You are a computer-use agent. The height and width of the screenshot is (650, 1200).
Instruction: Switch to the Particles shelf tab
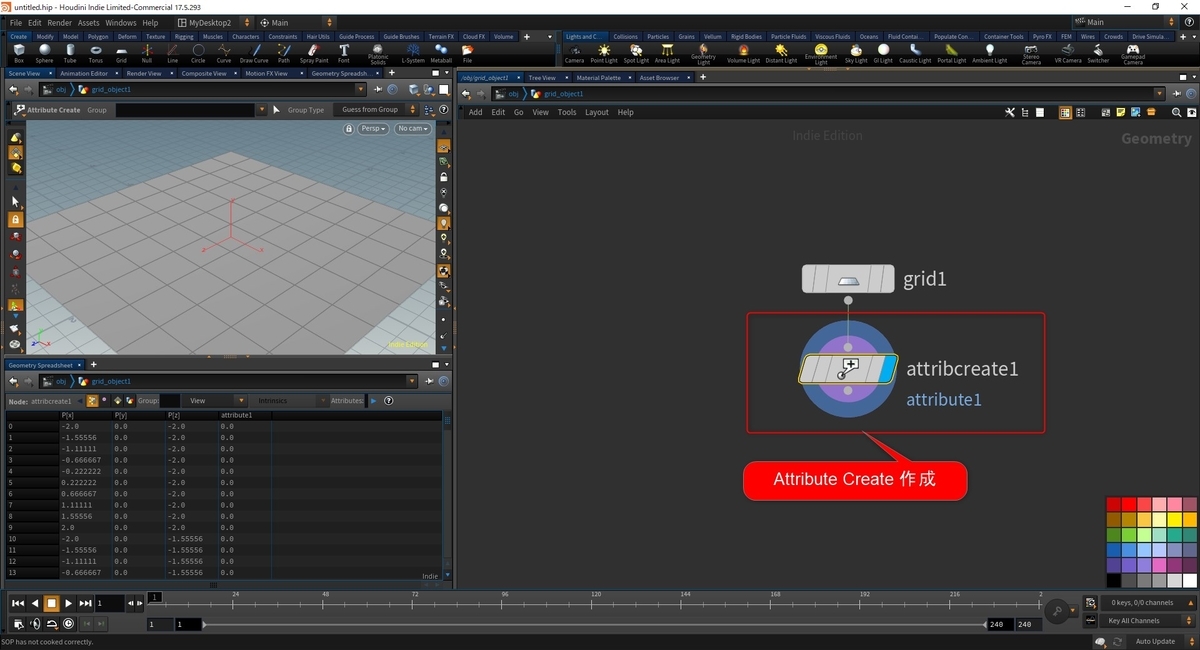(x=658, y=36)
